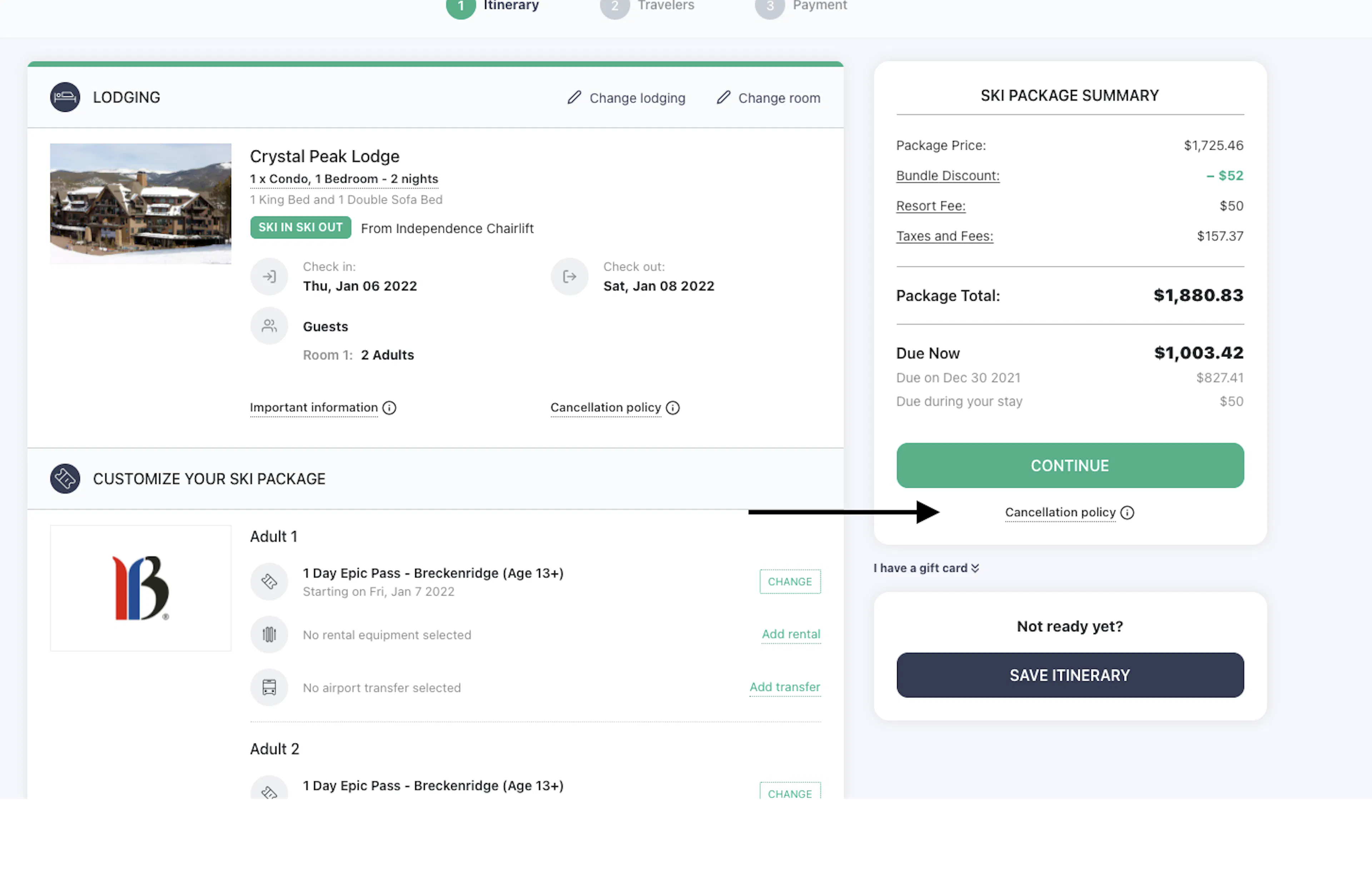This screenshot has height=881, width=1372.
Task: Click the ski ticket icon near Customize Your Ski Package
Action: (x=65, y=478)
